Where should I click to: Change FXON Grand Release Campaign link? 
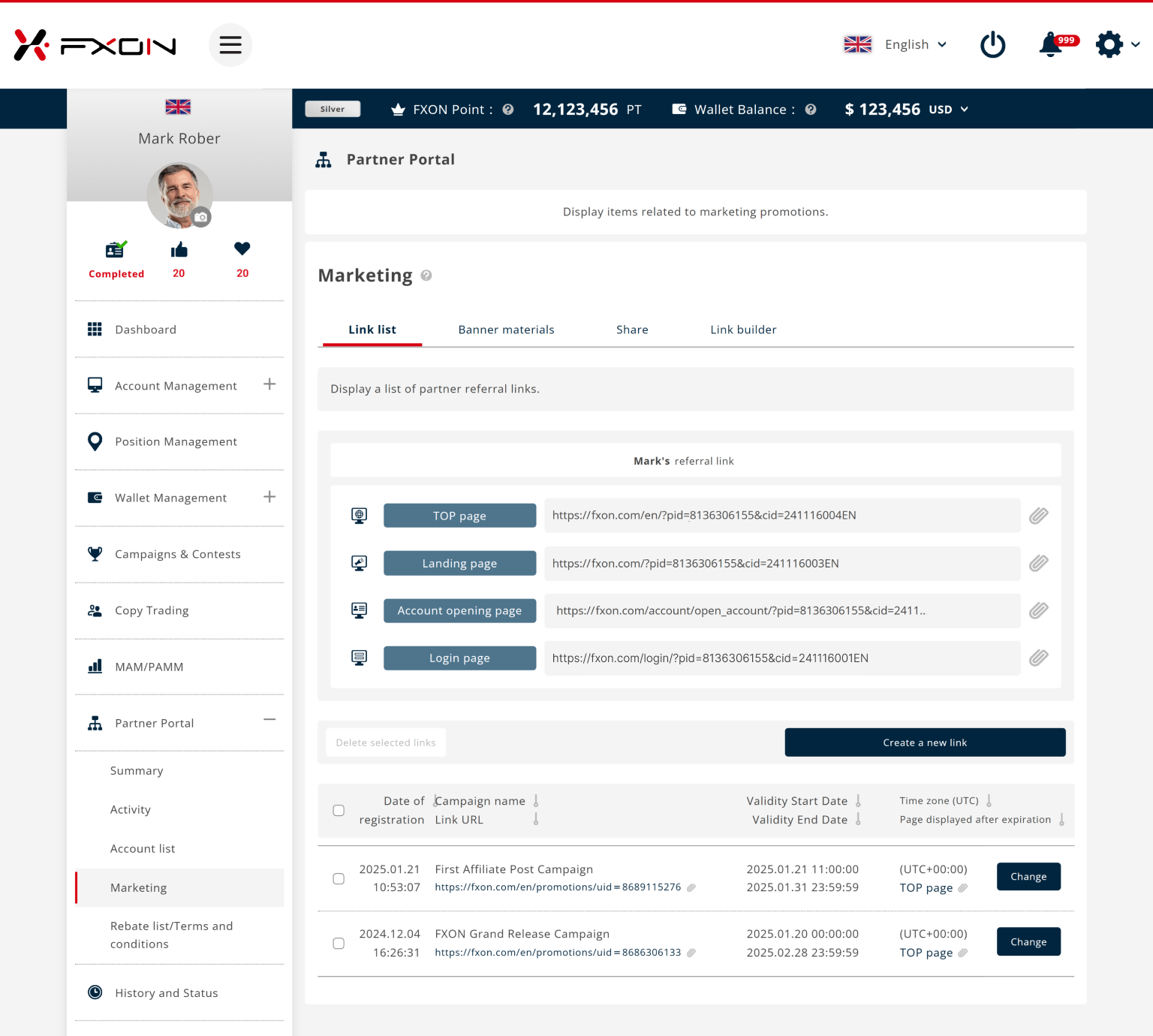click(x=1028, y=942)
